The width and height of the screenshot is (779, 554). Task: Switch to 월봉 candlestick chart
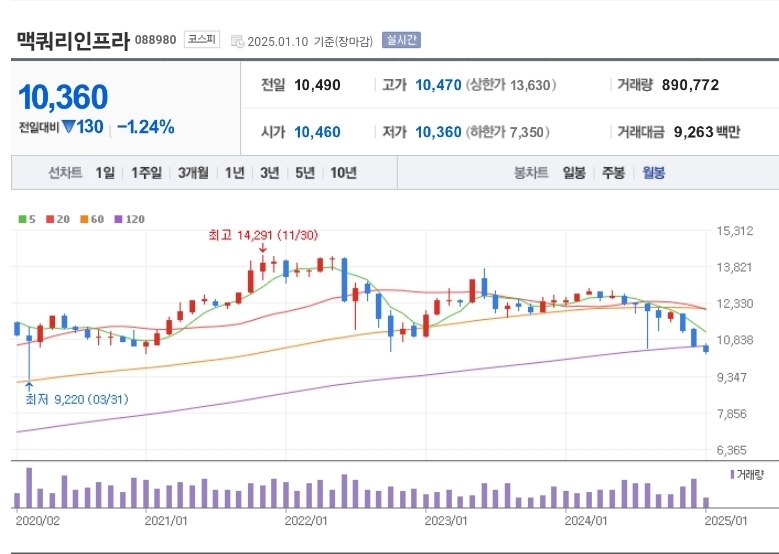(x=653, y=173)
